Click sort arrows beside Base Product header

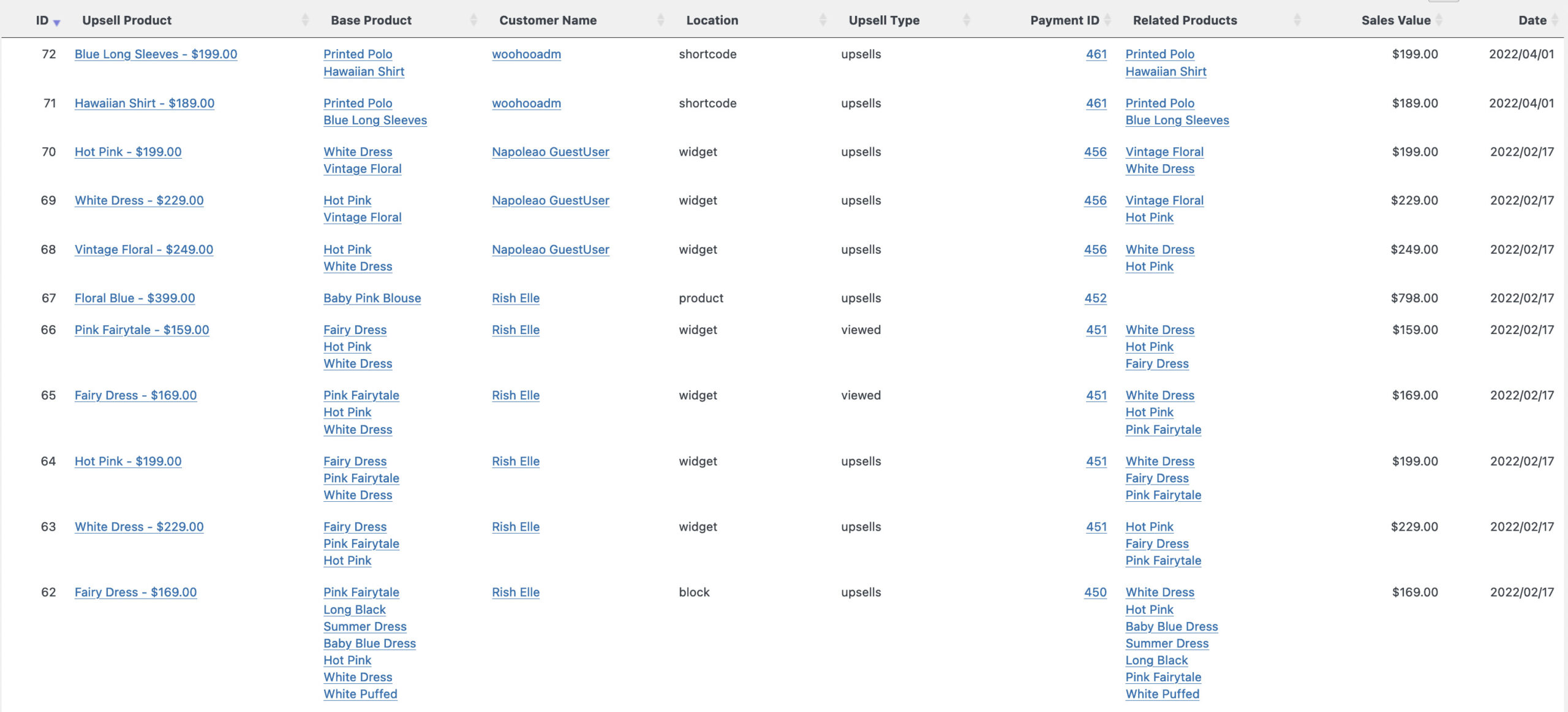point(473,20)
